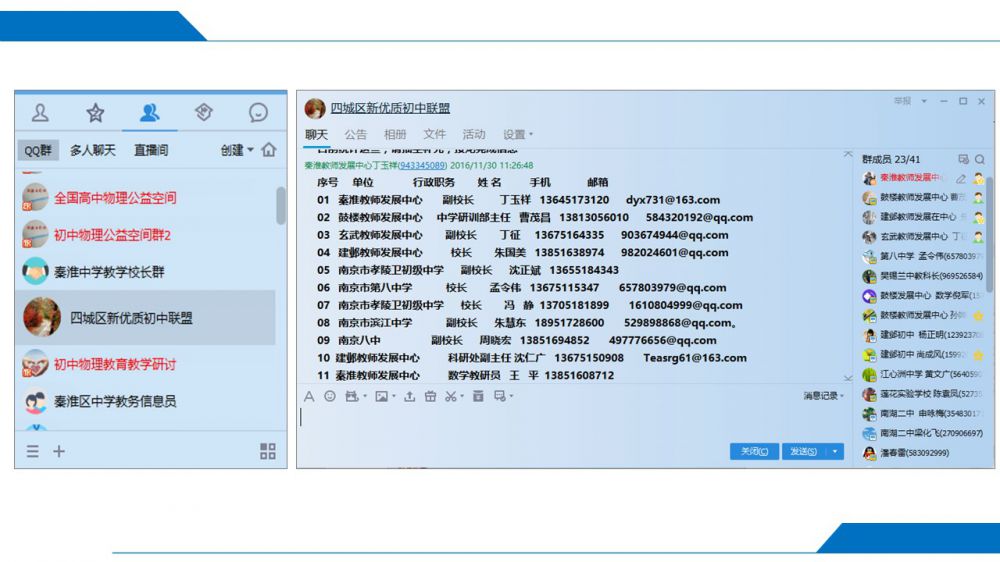Viewport: 1000px width, 562px height.
Task: Click the font style 'A' icon
Action: (309, 397)
